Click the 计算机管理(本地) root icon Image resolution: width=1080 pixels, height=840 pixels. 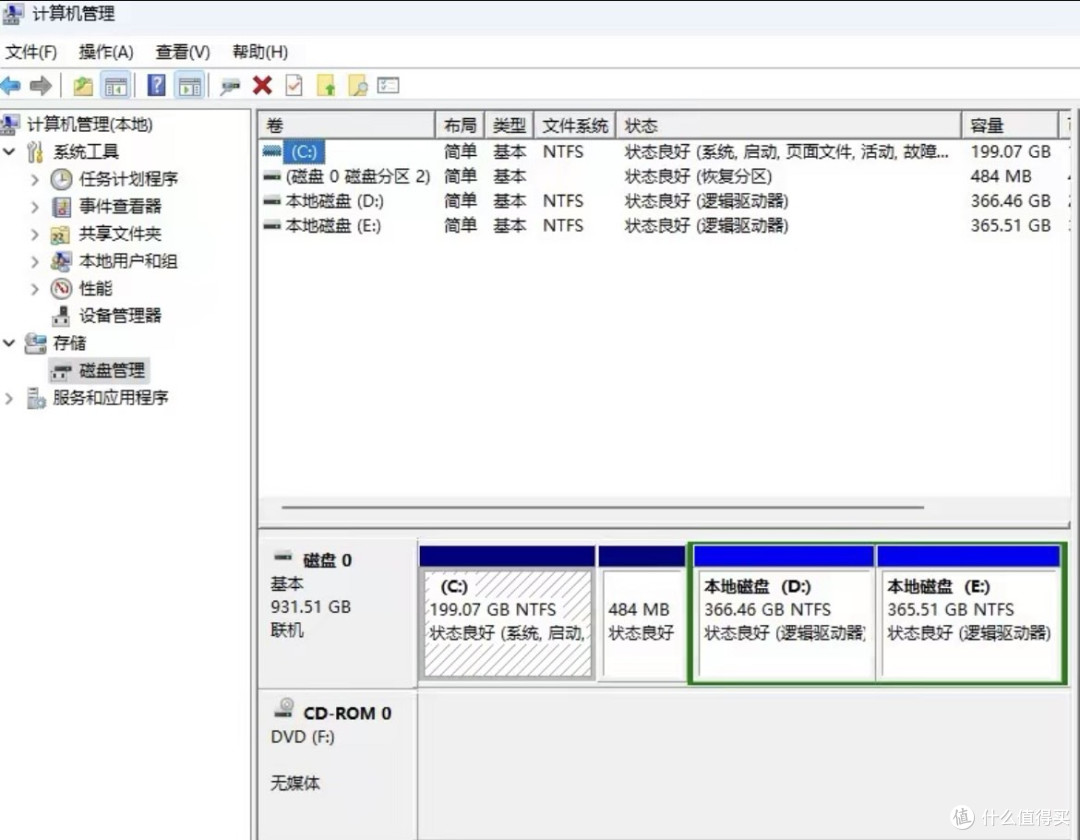(10, 125)
